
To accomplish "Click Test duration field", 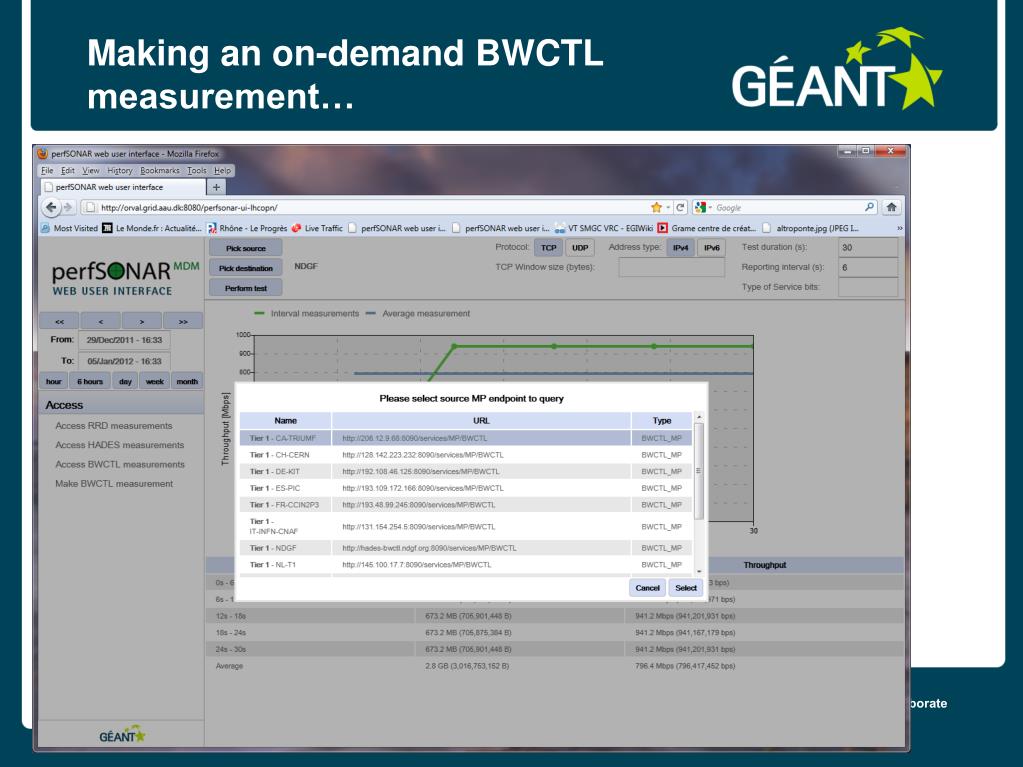I will tap(868, 247).
